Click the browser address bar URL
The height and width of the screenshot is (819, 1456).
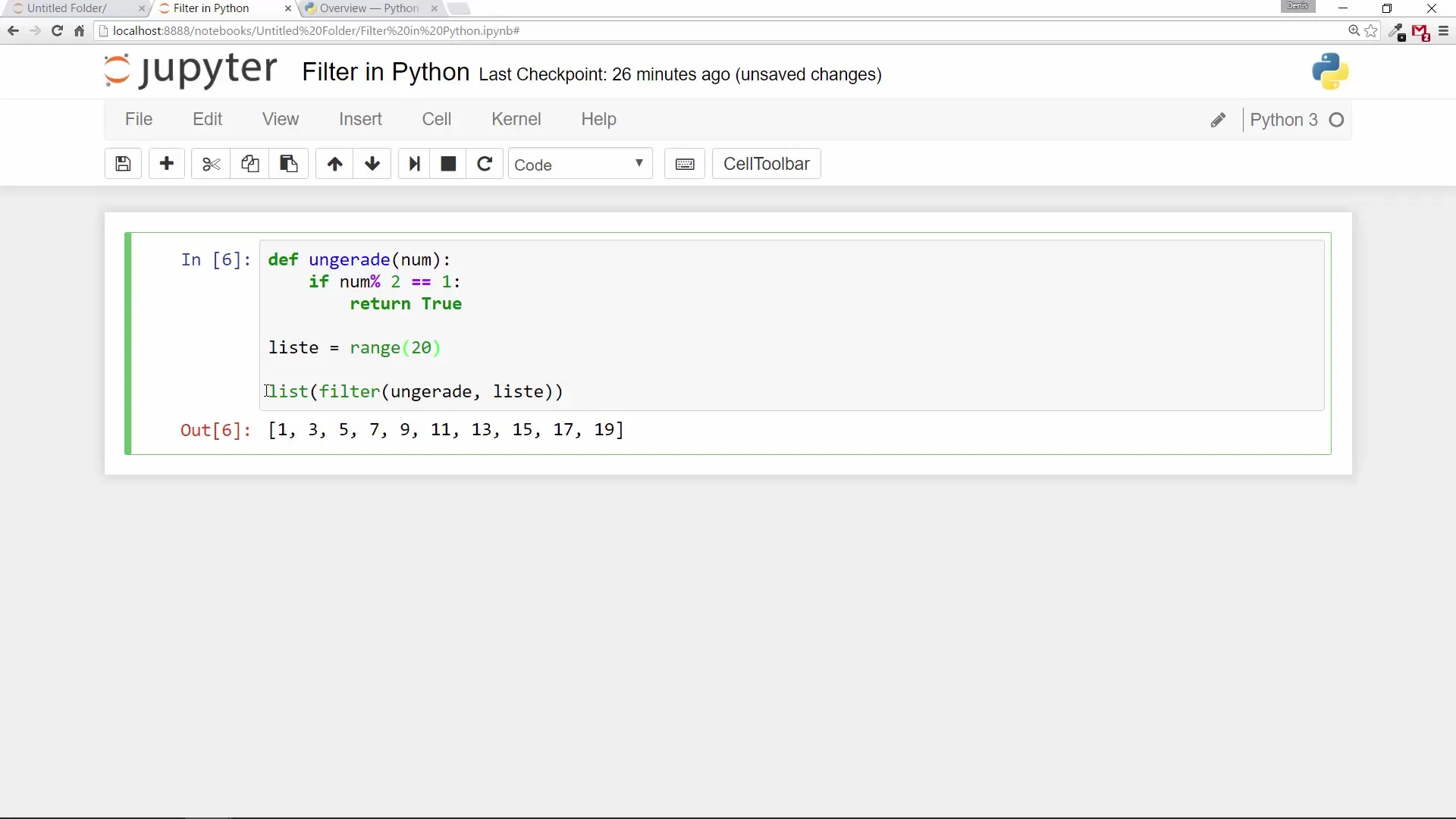(x=316, y=31)
